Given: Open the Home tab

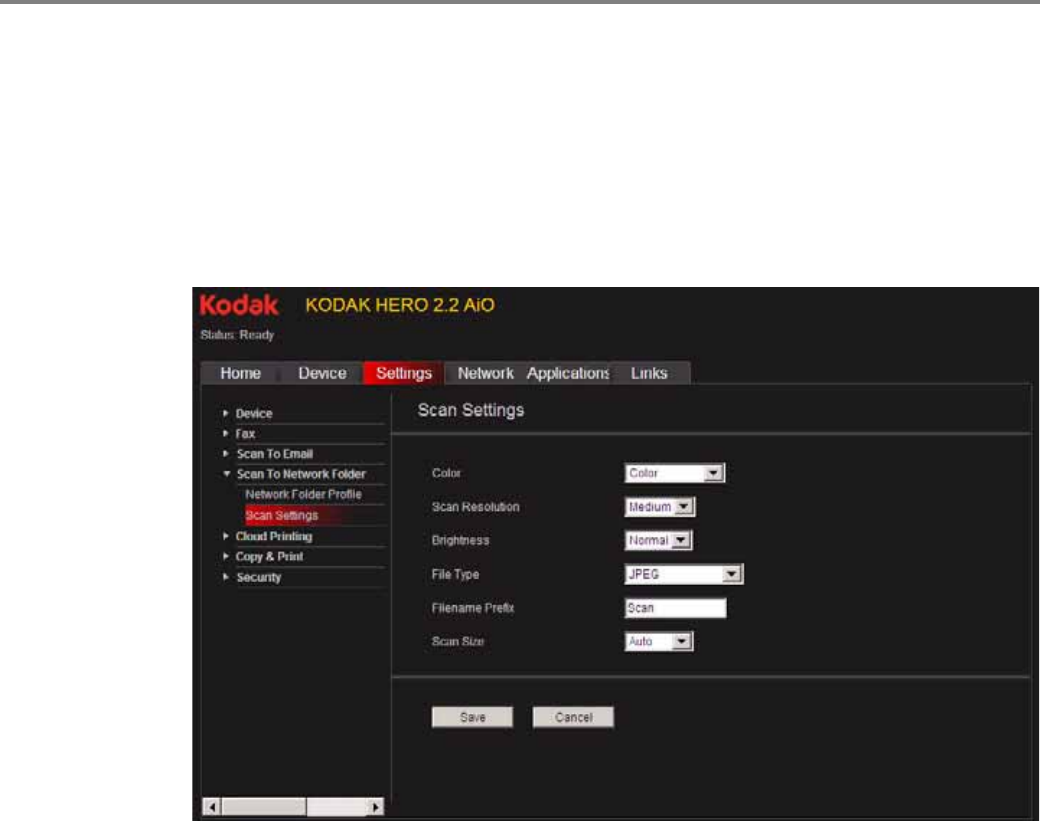Looking at the screenshot, I should coord(240,373).
